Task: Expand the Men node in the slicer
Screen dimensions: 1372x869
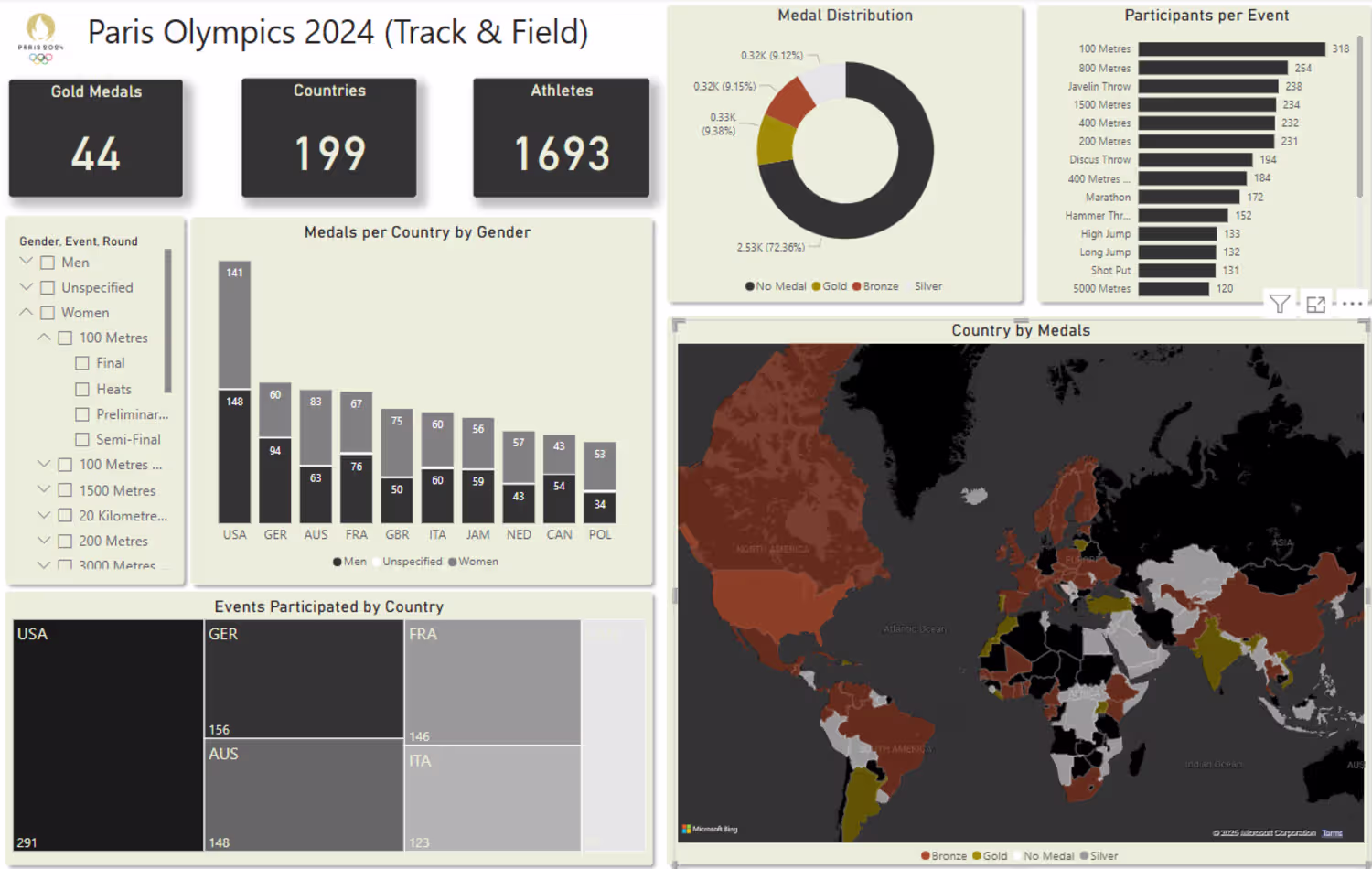Action: 26,262
